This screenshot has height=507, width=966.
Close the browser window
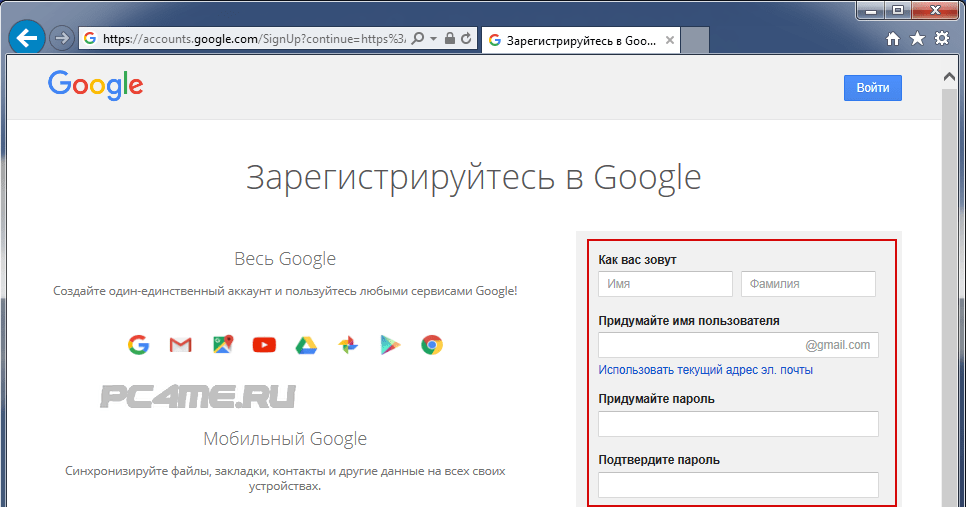click(935, 10)
